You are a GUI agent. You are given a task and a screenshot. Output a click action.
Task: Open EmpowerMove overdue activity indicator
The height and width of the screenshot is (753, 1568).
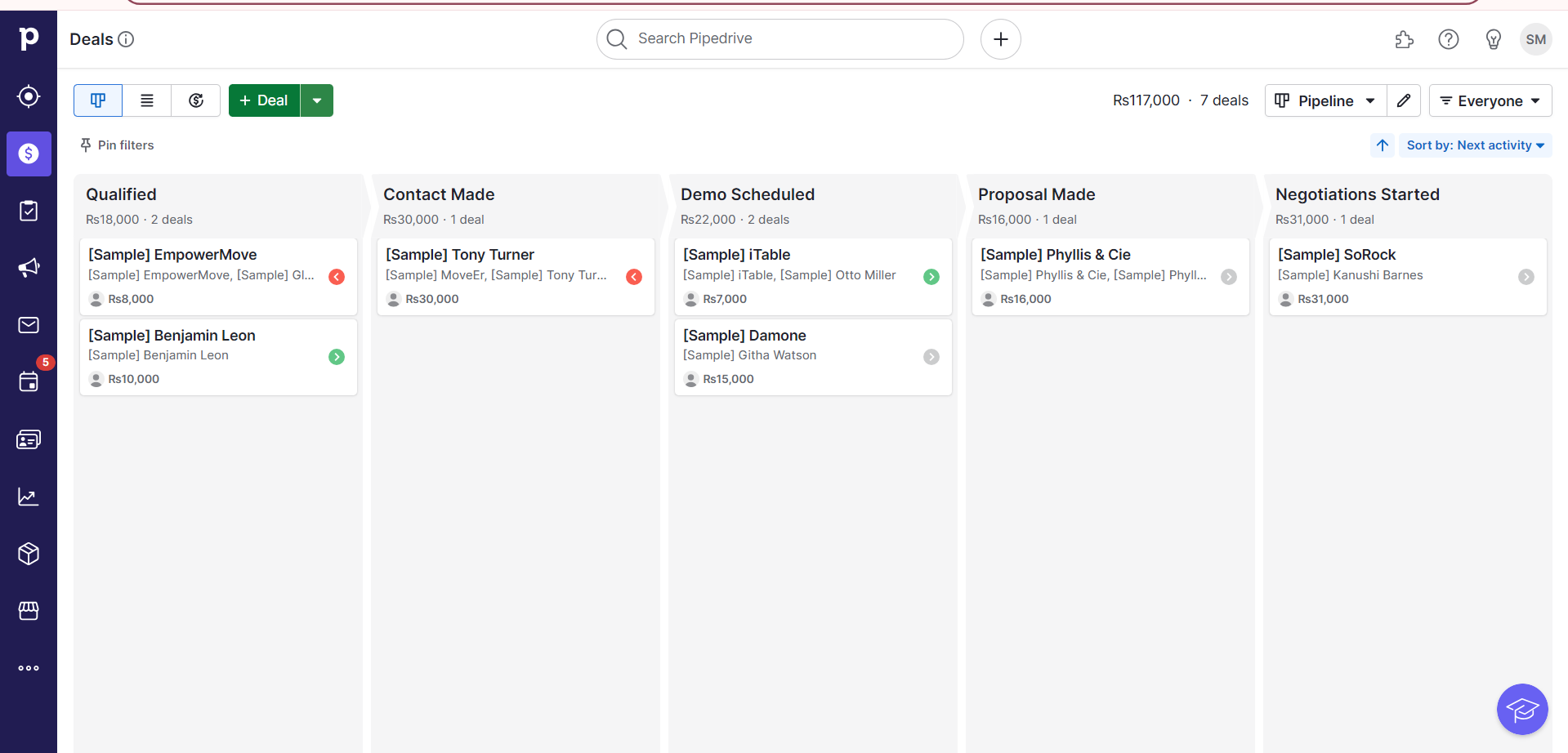(x=337, y=277)
